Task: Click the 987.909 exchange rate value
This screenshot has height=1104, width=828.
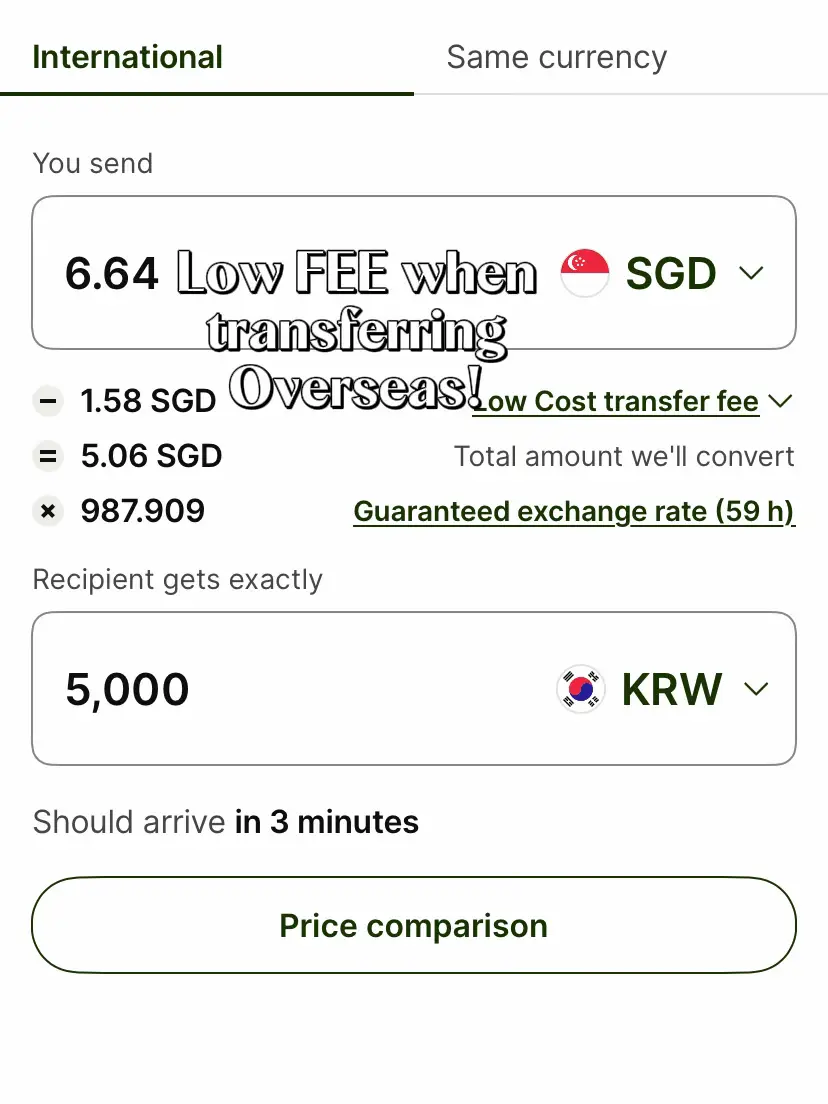Action: click(x=142, y=511)
